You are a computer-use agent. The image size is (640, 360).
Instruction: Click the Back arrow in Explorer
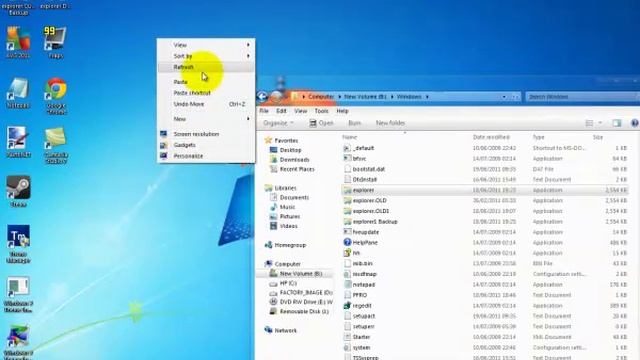262,97
